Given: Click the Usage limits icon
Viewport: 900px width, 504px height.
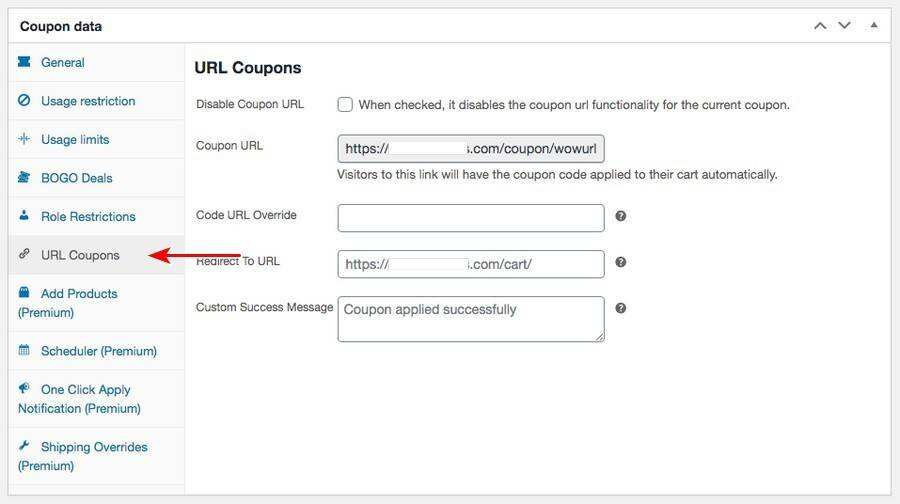Looking at the screenshot, I should click(24, 139).
